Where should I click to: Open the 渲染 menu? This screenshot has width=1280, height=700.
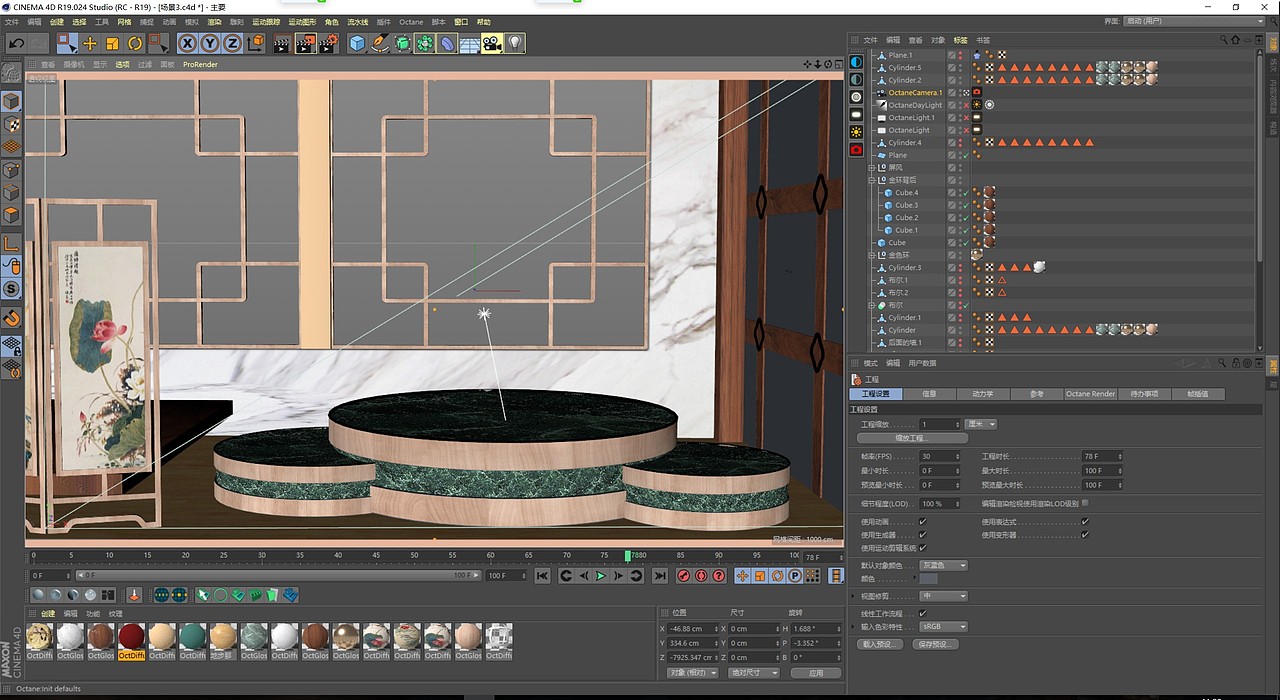pyautogui.click(x=214, y=22)
